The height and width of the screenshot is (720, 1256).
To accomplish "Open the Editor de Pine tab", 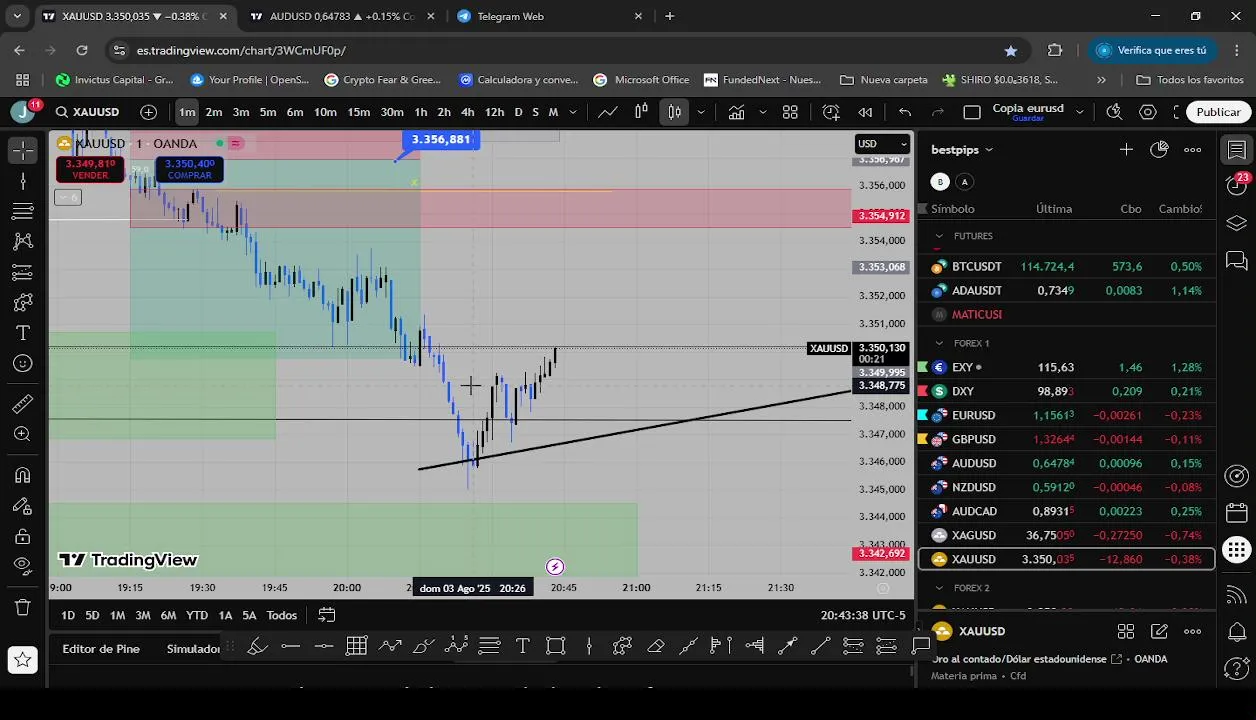I will pyautogui.click(x=101, y=649).
